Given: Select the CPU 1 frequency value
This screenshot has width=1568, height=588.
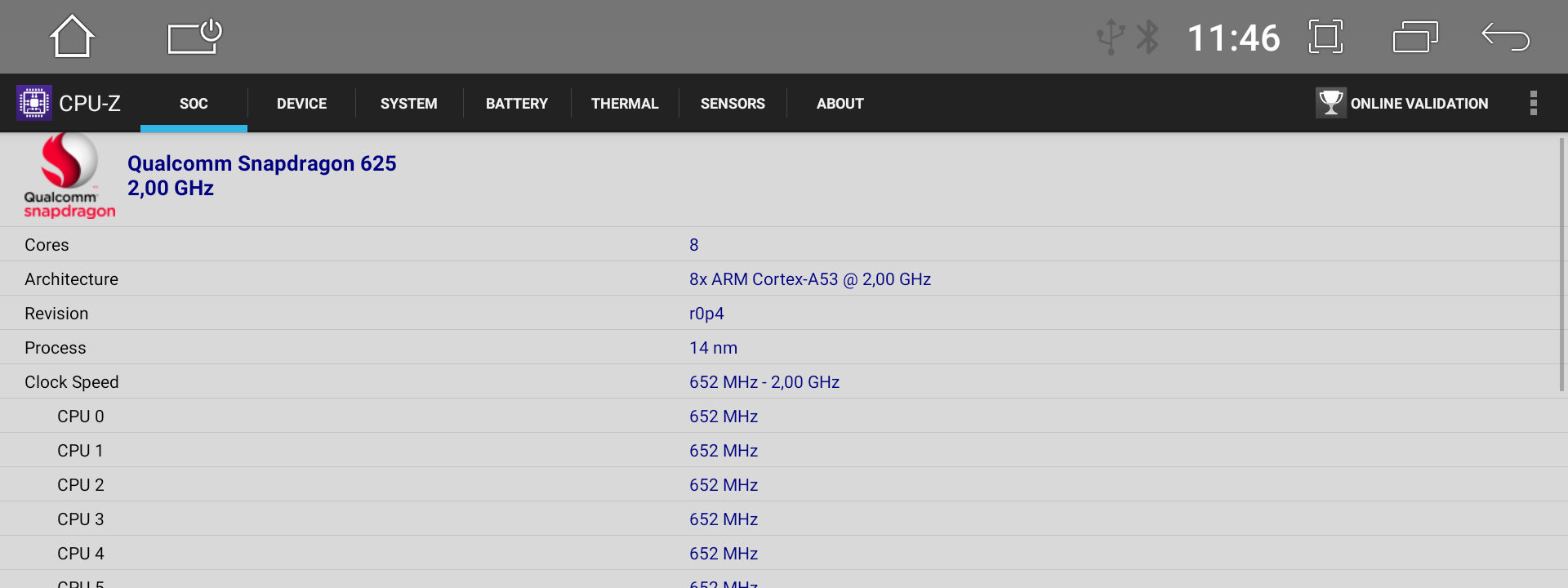Looking at the screenshot, I should (724, 451).
